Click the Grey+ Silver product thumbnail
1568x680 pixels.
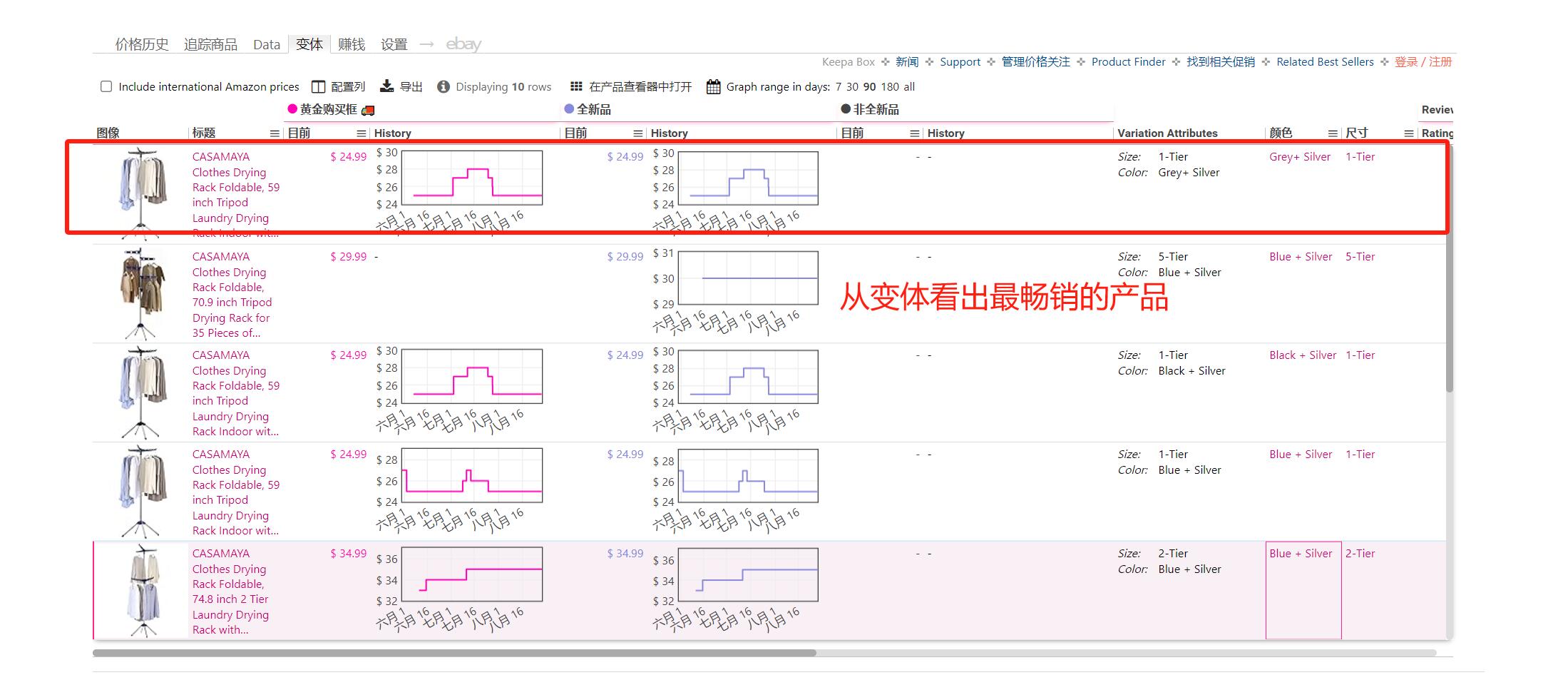(x=143, y=193)
